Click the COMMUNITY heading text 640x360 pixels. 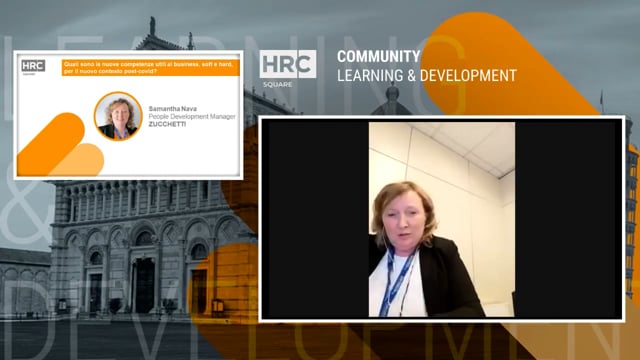[378, 56]
